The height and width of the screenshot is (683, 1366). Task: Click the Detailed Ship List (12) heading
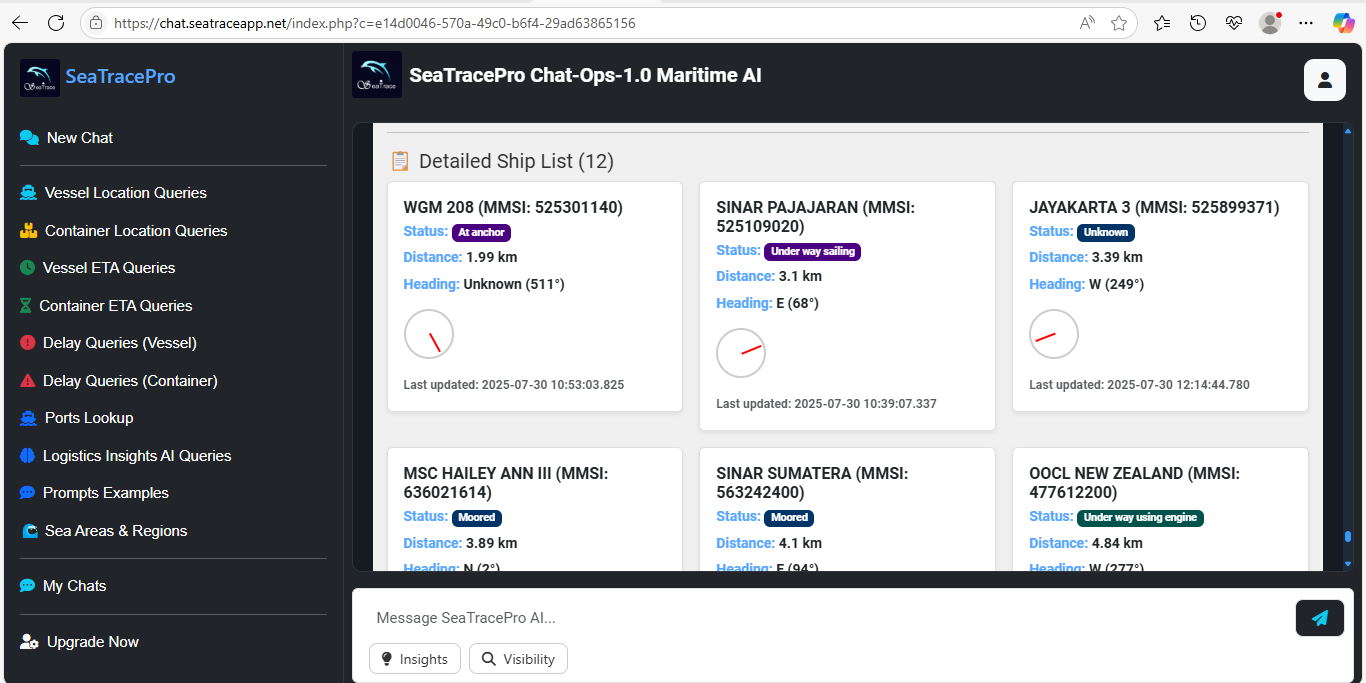click(516, 161)
